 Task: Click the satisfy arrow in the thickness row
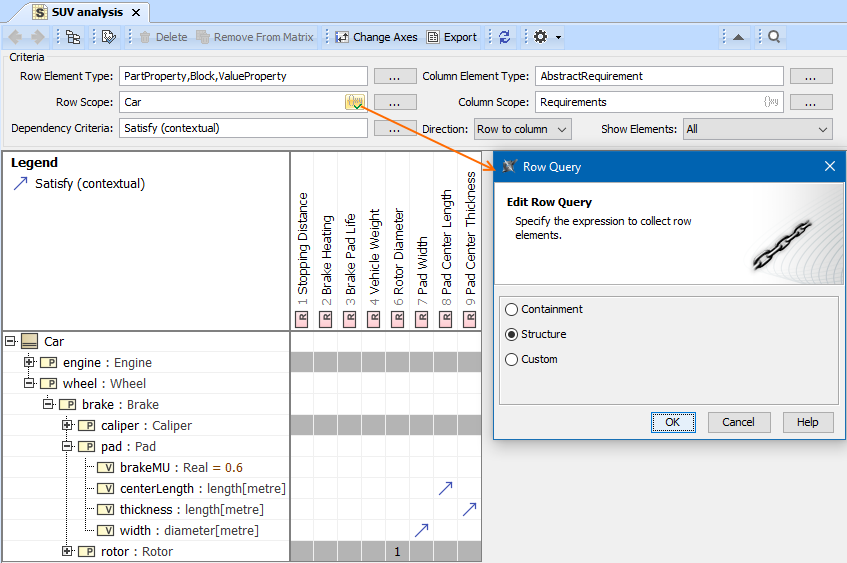point(469,509)
